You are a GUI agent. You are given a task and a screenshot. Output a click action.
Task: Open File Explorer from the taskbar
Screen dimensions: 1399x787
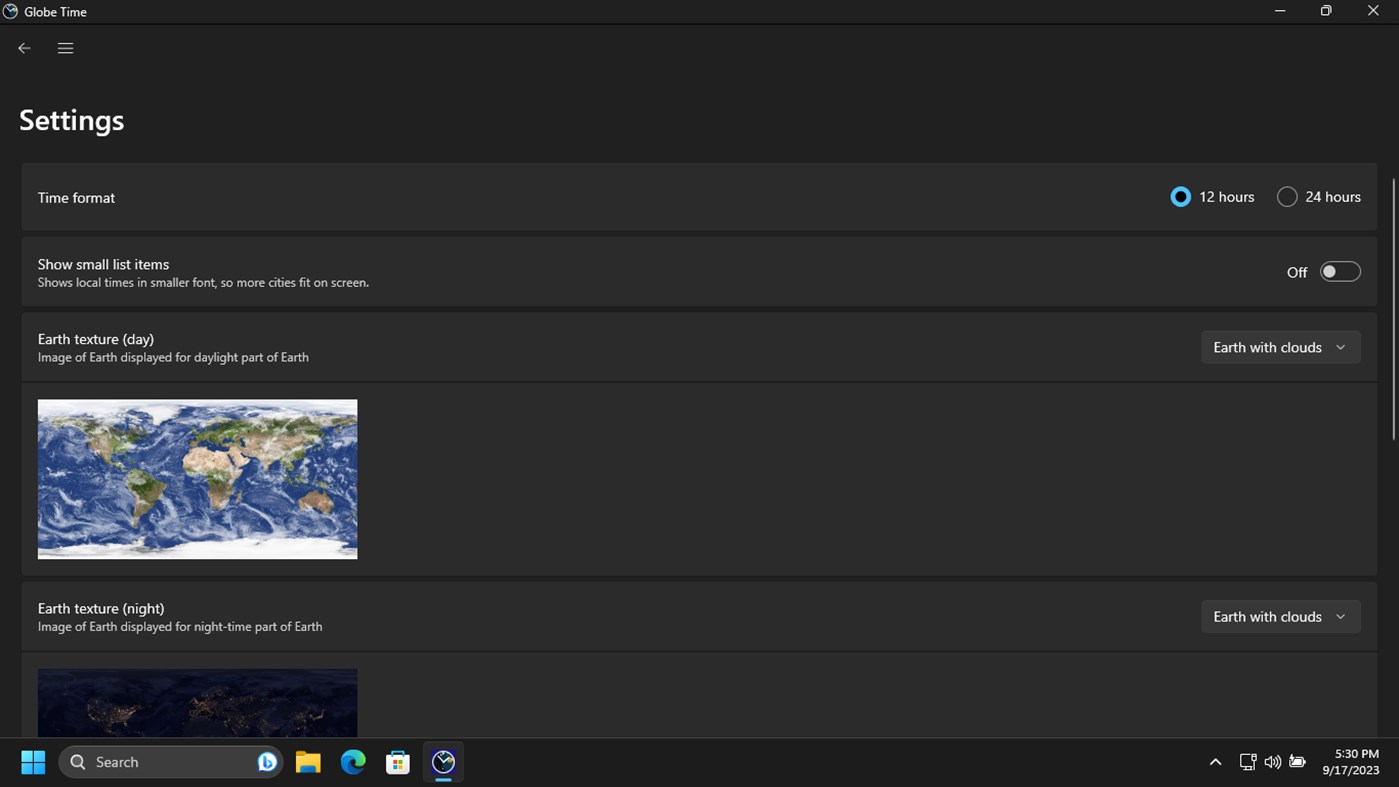[x=308, y=762]
